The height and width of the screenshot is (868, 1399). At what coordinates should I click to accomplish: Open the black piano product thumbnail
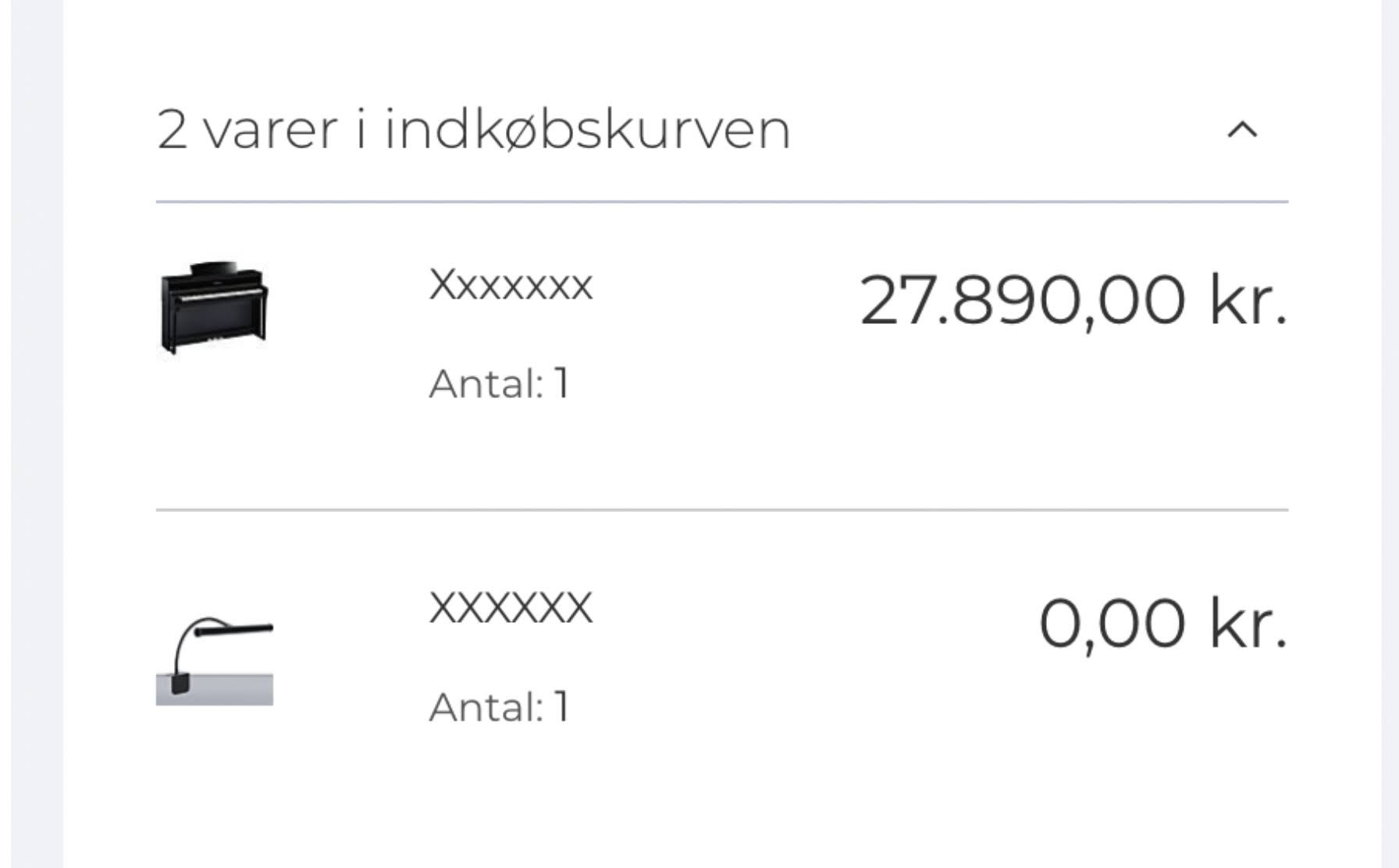click(x=214, y=308)
